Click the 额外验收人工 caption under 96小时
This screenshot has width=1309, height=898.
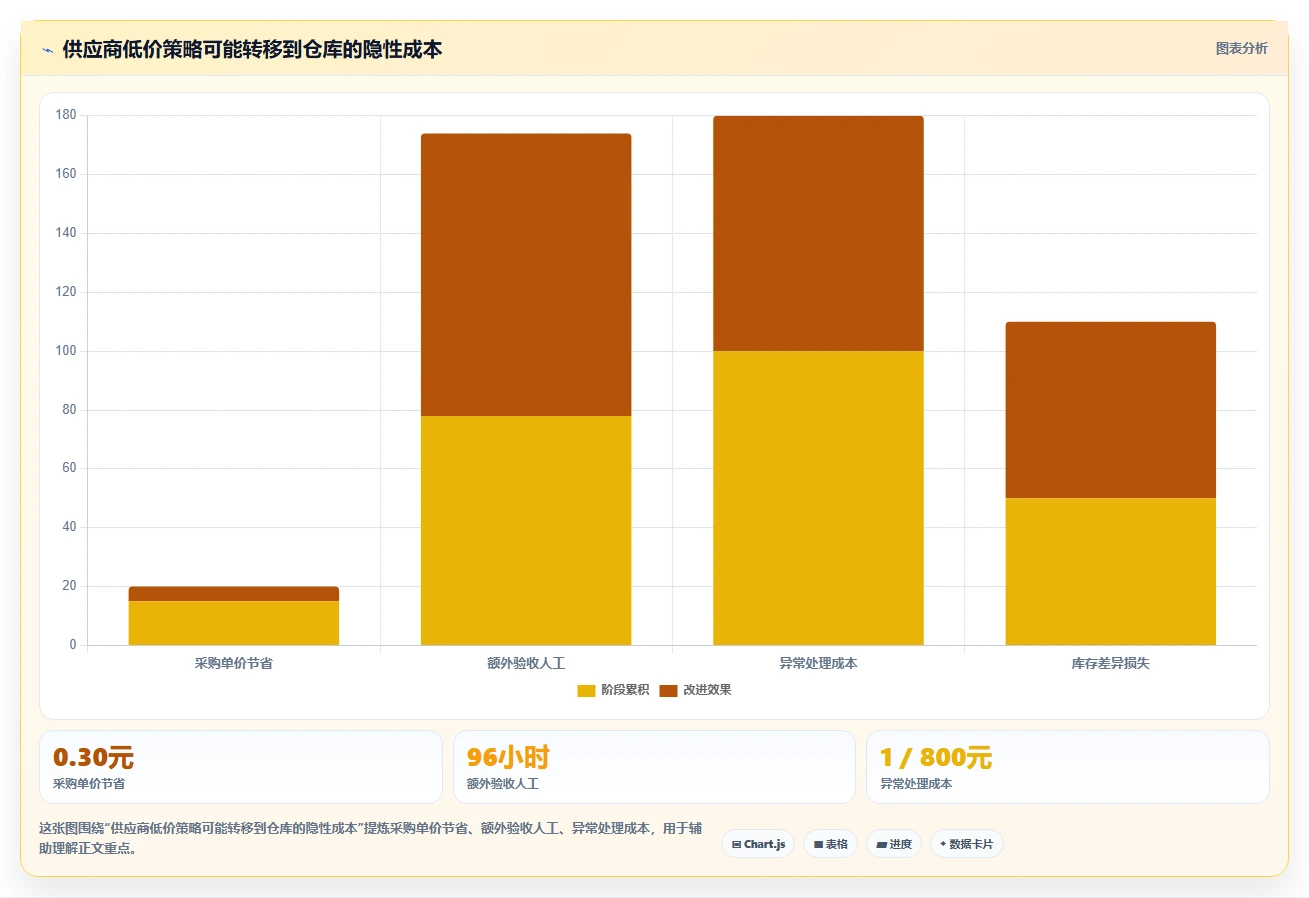503,784
